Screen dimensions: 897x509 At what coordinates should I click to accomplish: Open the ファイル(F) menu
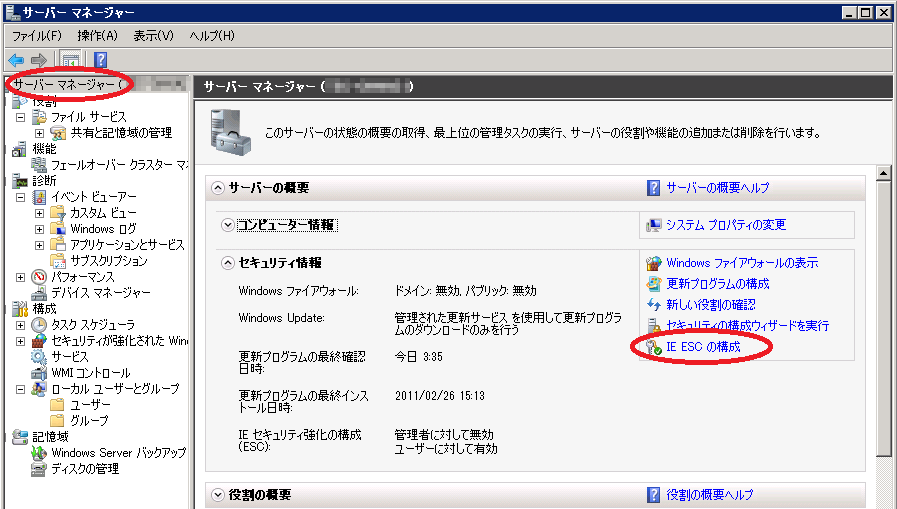click(37, 35)
